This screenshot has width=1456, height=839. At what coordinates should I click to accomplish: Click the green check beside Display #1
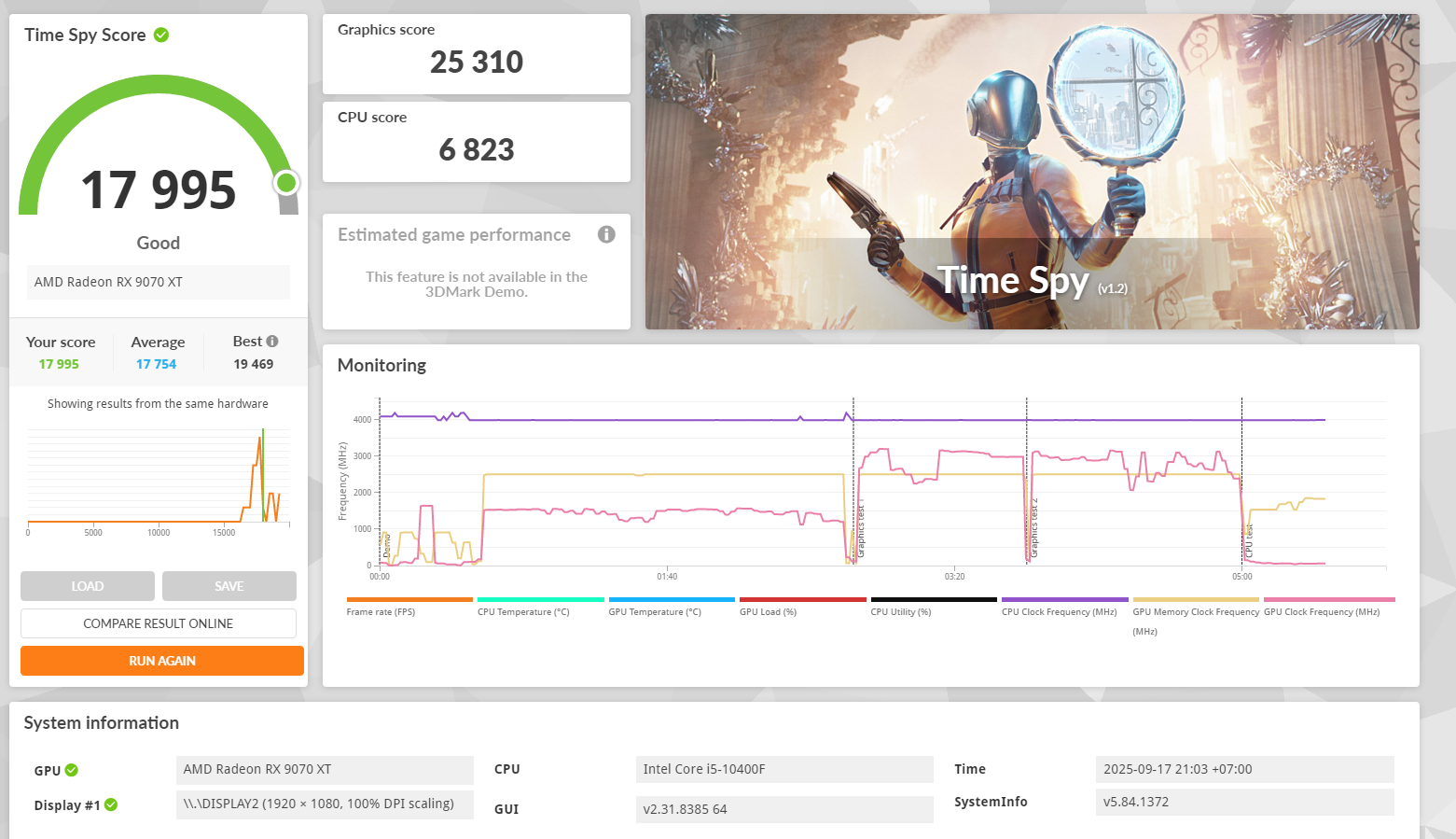pyautogui.click(x=111, y=805)
